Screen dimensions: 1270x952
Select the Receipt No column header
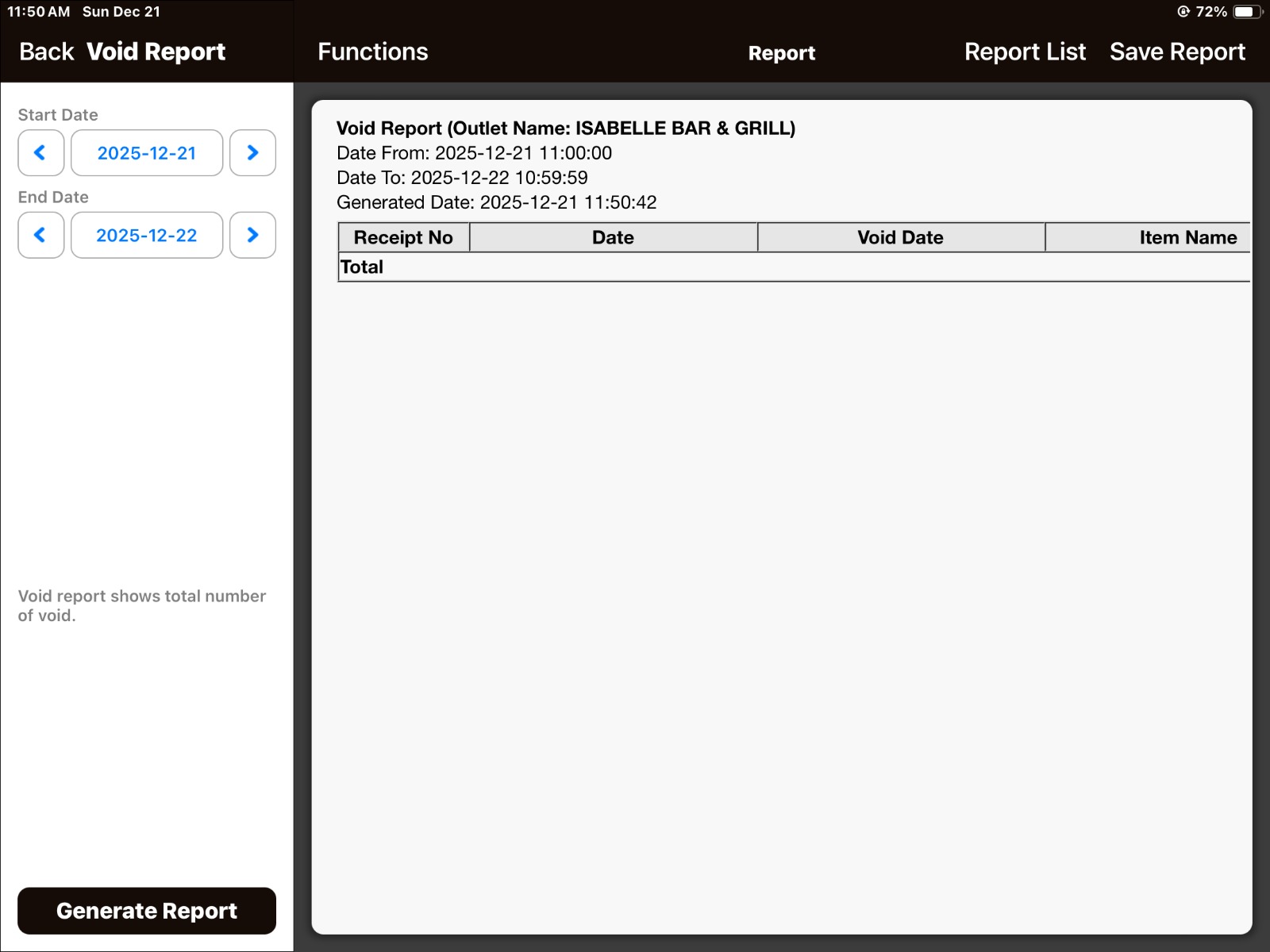(403, 237)
